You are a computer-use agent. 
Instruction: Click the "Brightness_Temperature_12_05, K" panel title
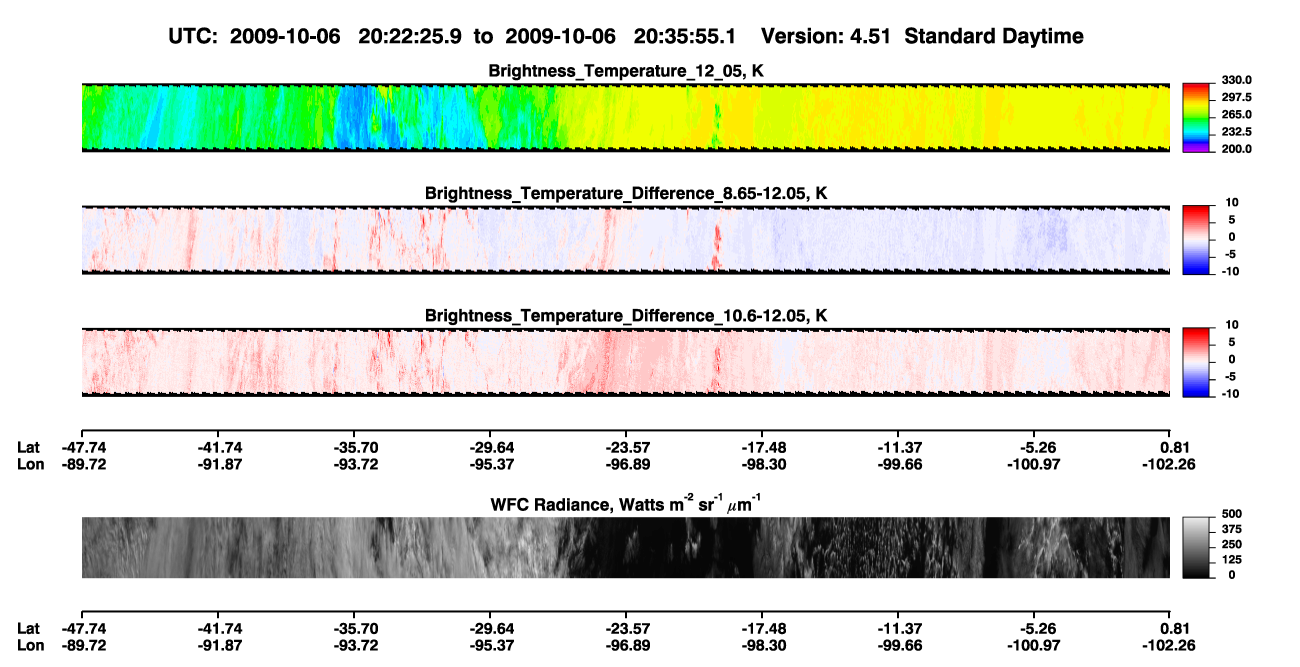pos(626,71)
